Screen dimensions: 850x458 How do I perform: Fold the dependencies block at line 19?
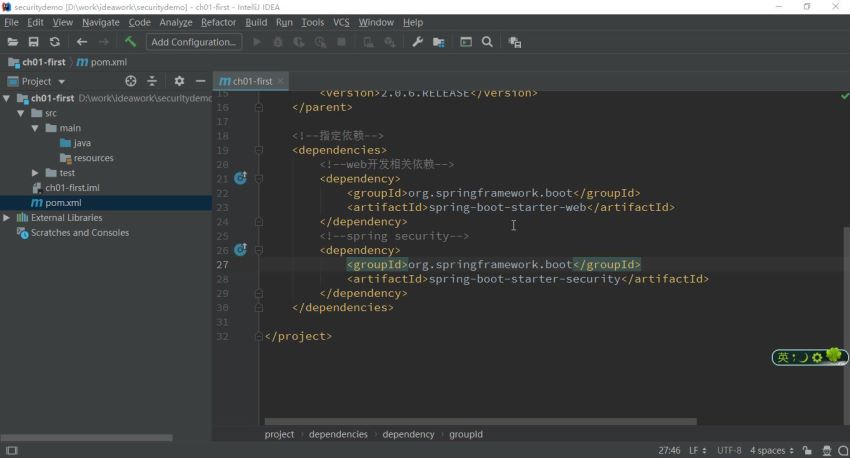tap(259, 150)
